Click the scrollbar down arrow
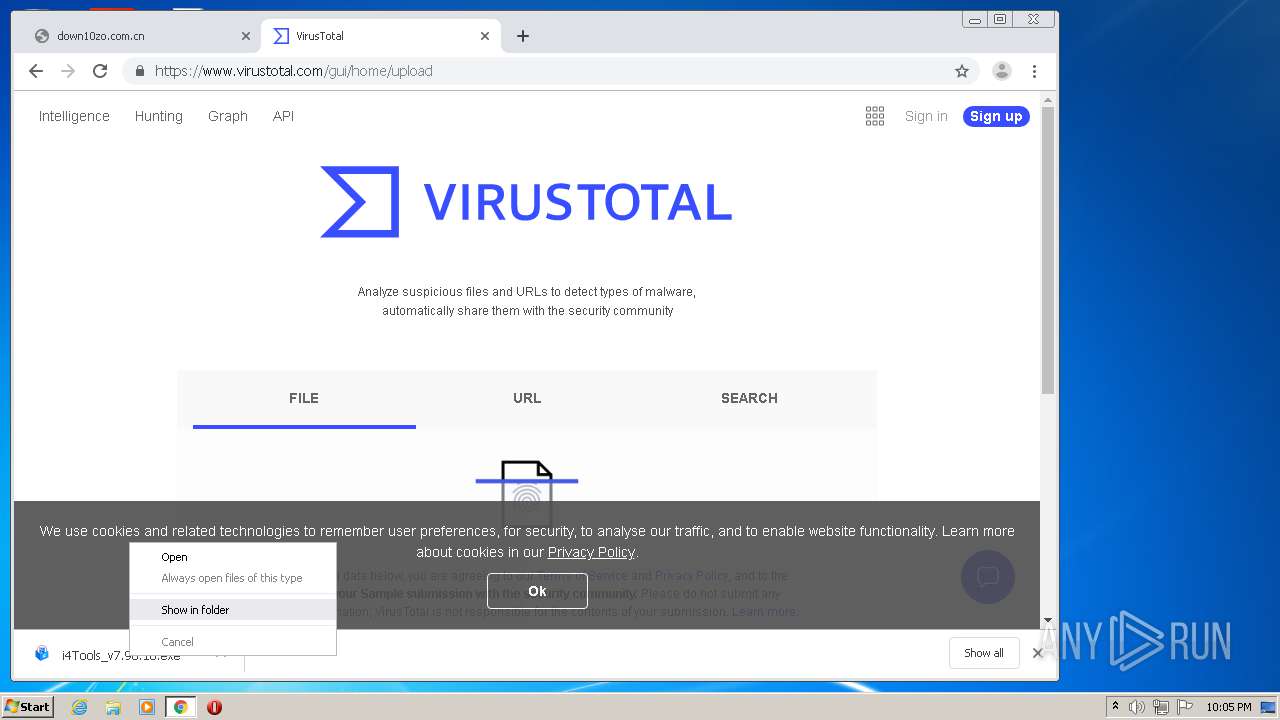 [x=1048, y=621]
